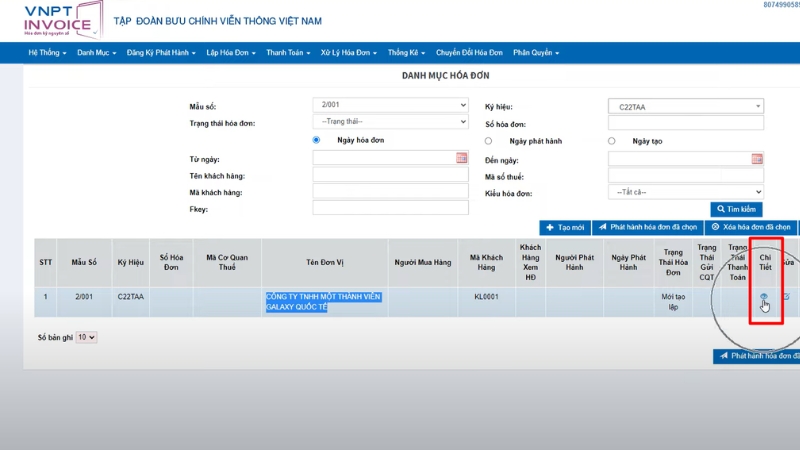
Task: Open the Hệ Thống menu
Action: [x=47, y=52]
